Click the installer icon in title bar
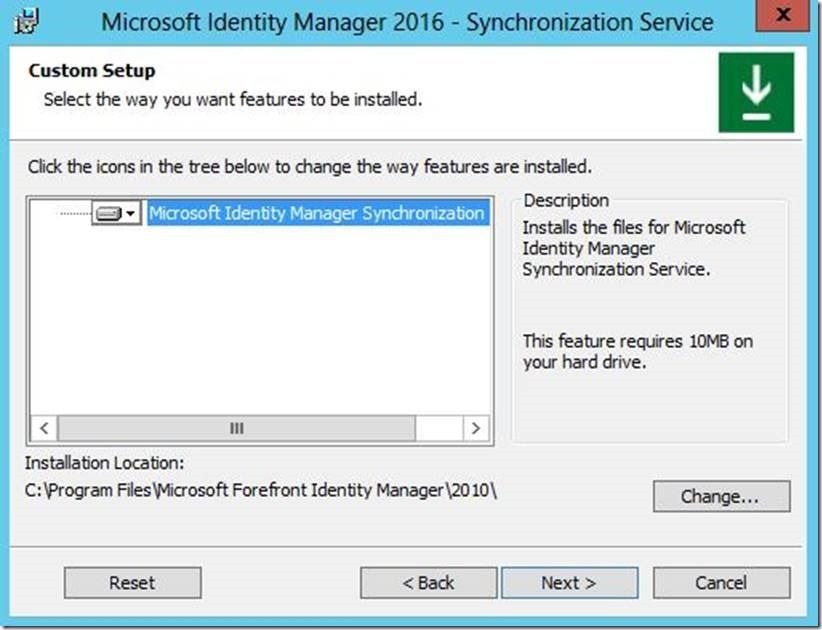The height and width of the screenshot is (630, 822). (27, 22)
